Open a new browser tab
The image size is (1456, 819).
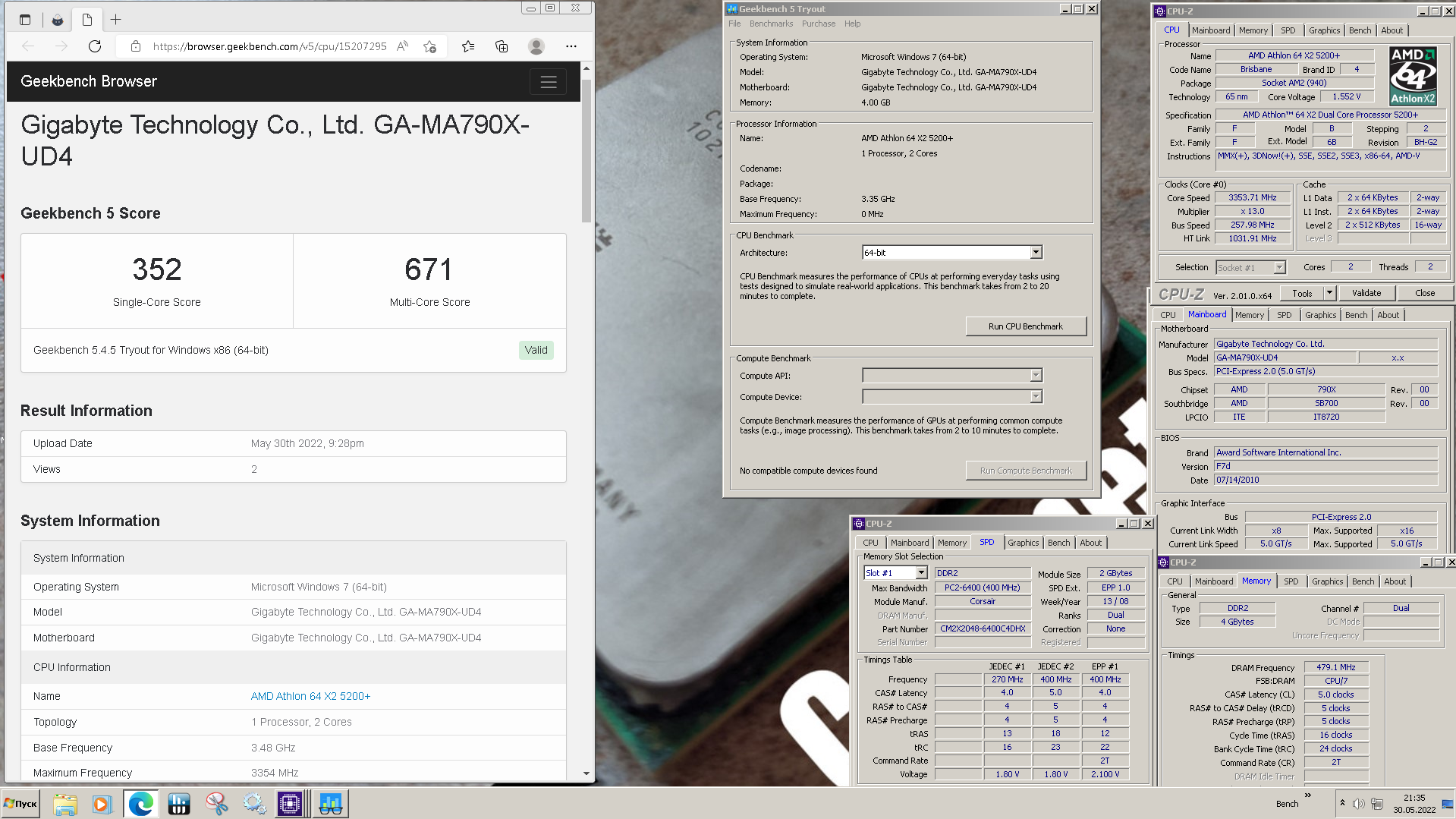coord(115,20)
